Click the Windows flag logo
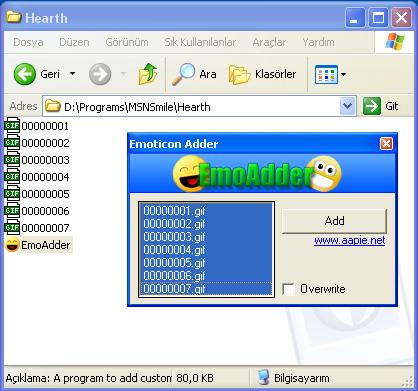This screenshot has height=391, width=418. coord(395,42)
